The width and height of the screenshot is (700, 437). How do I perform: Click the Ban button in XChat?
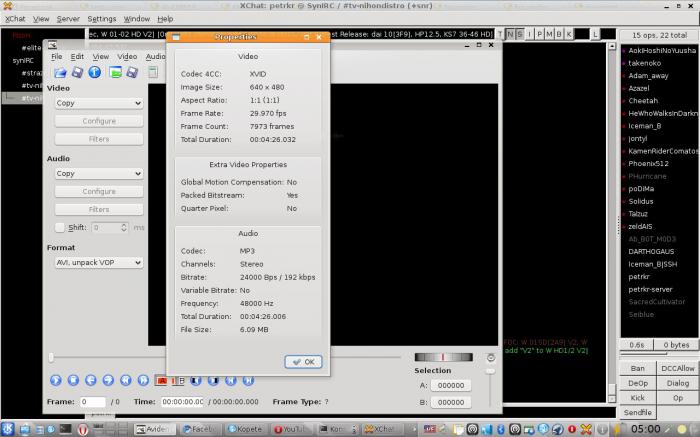pos(638,368)
